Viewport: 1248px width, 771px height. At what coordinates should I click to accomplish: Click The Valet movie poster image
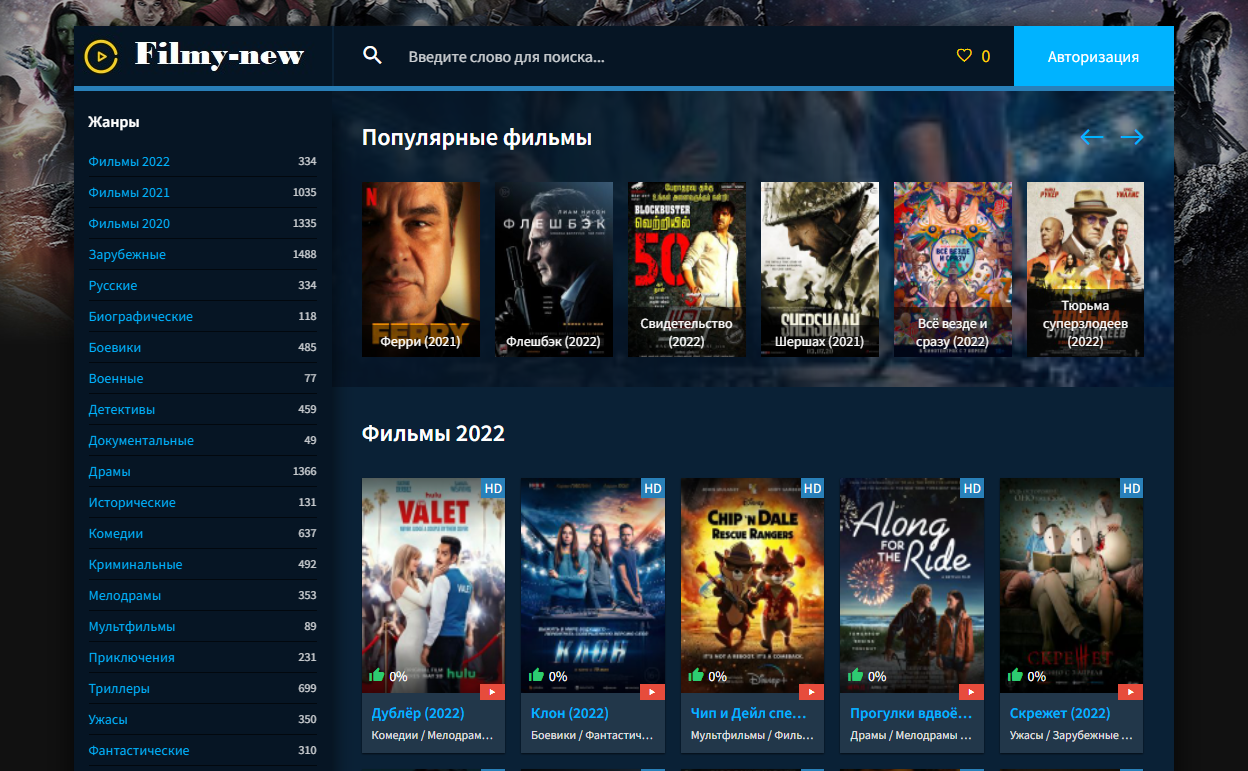point(433,585)
